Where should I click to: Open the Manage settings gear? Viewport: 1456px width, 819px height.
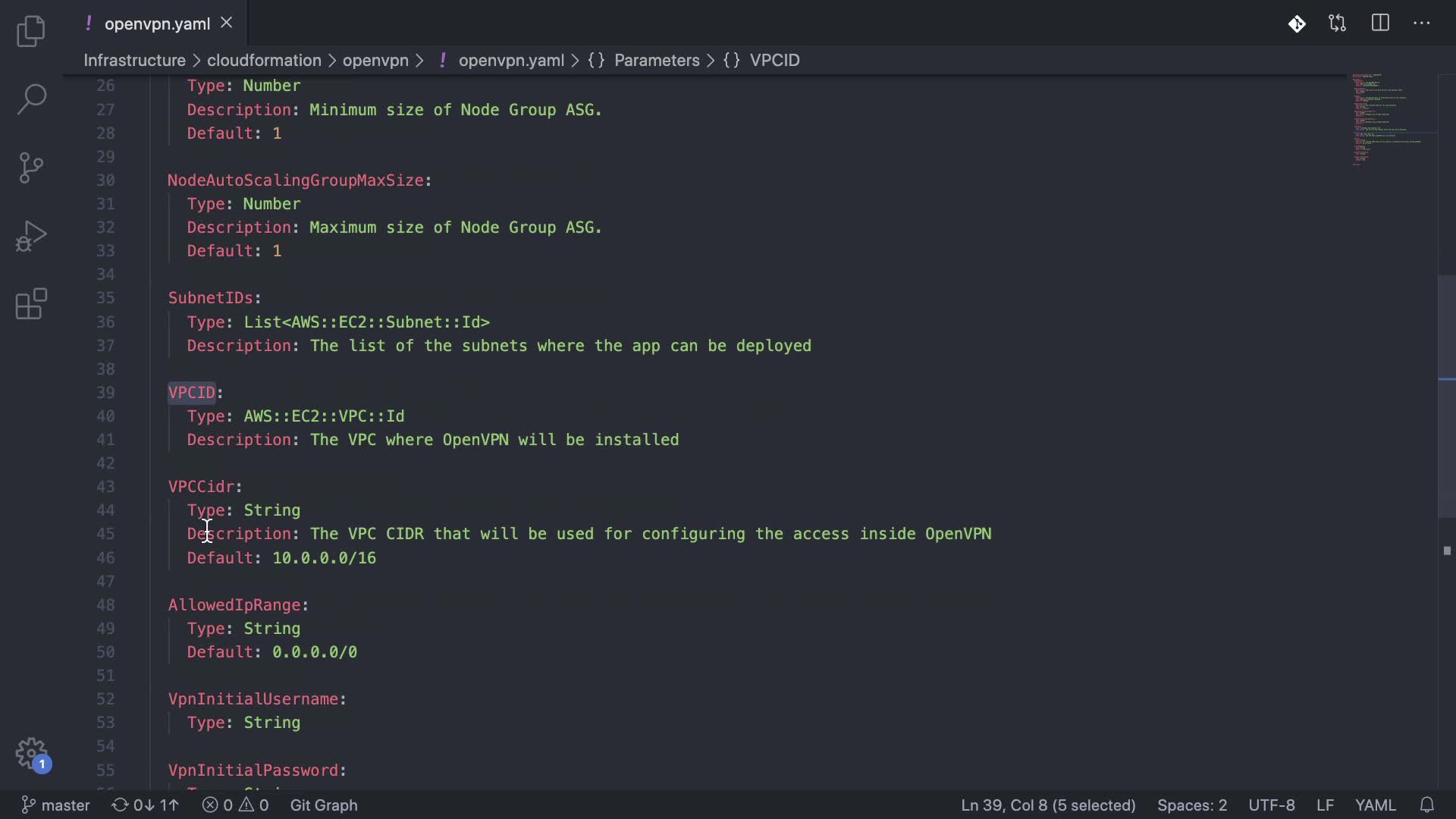click(31, 754)
